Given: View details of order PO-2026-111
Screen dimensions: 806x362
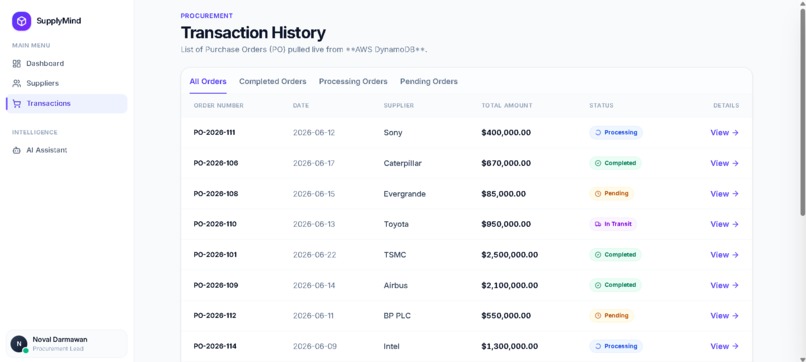Looking at the screenshot, I should tap(724, 133).
